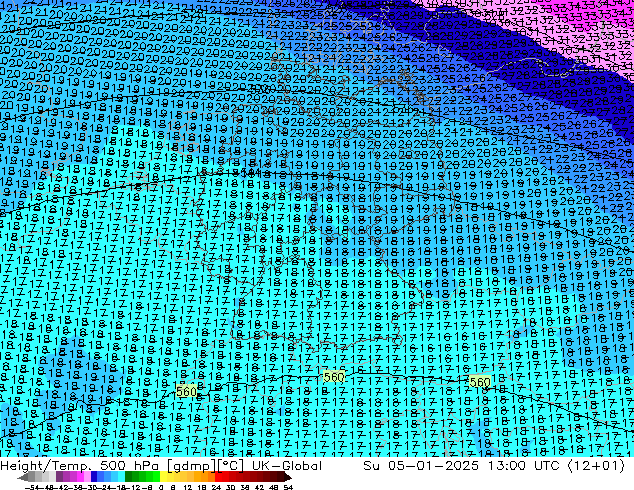Image resolution: width=634 pixels, height=490 pixels.
Task: Click the cyan swatch left of -18
Action: pyautogui.click(x=121, y=476)
